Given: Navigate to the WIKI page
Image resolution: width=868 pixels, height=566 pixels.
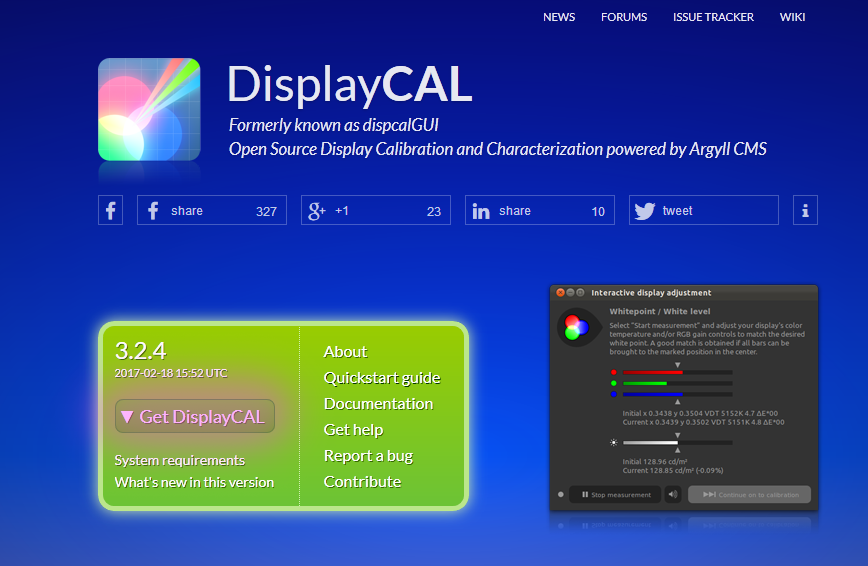Looking at the screenshot, I should click(x=792, y=17).
